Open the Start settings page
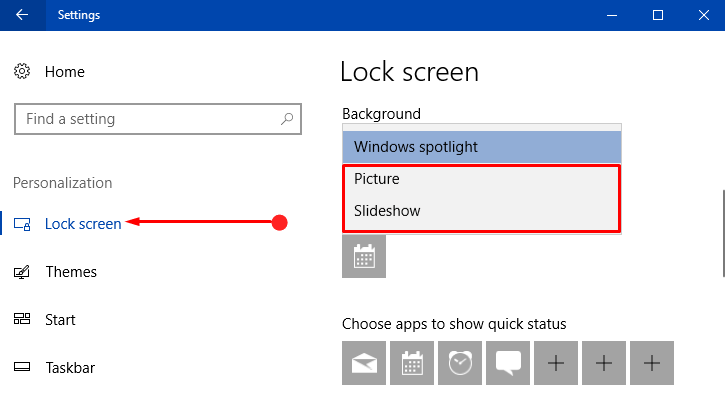The width and height of the screenshot is (725, 412). (60, 320)
